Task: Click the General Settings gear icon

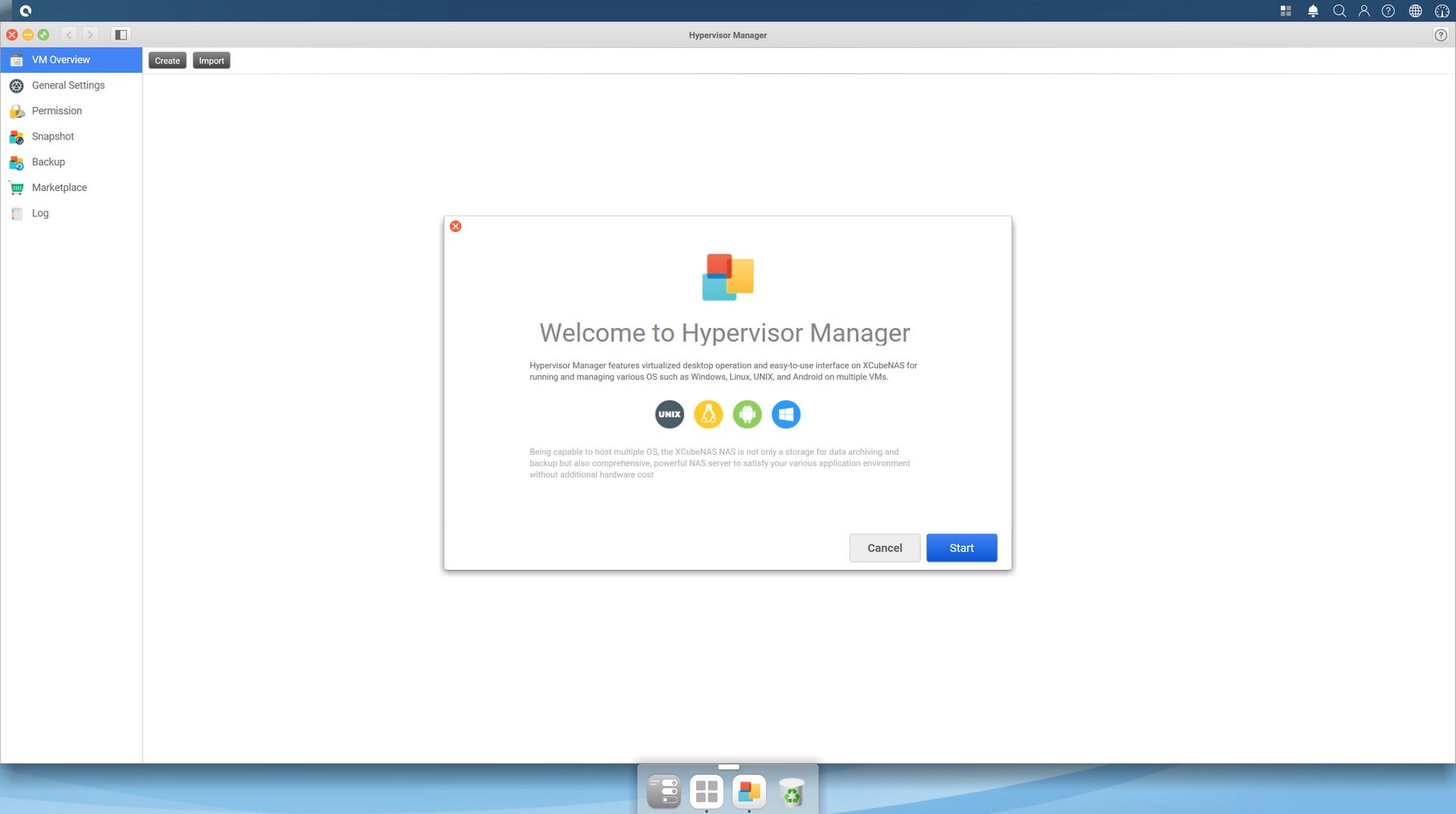Action: coord(17,86)
